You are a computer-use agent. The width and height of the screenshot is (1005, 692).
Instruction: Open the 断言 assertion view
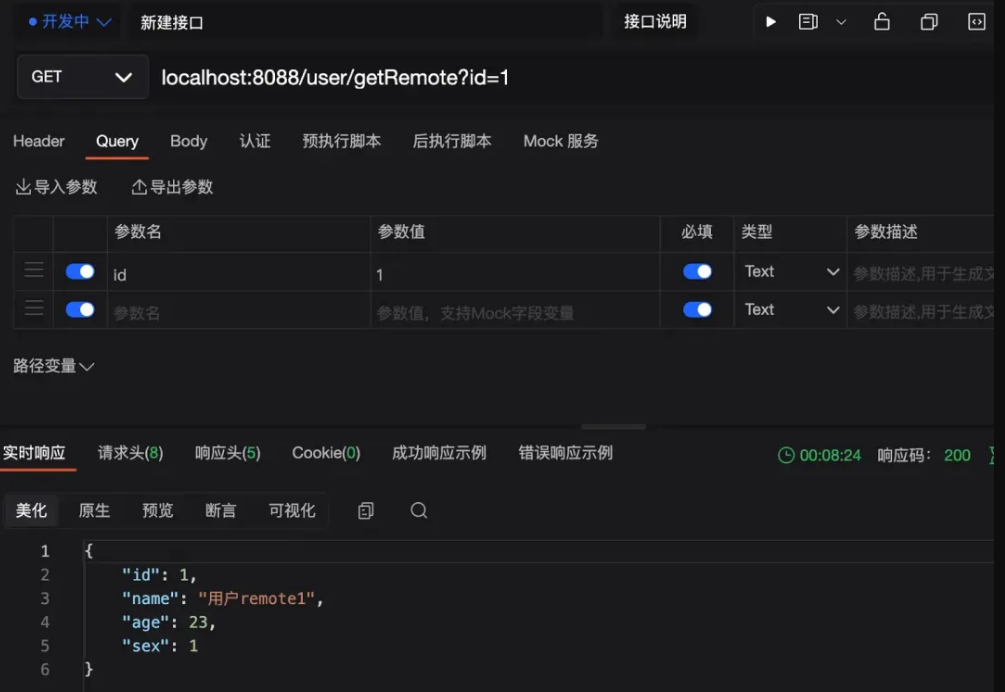(220, 511)
